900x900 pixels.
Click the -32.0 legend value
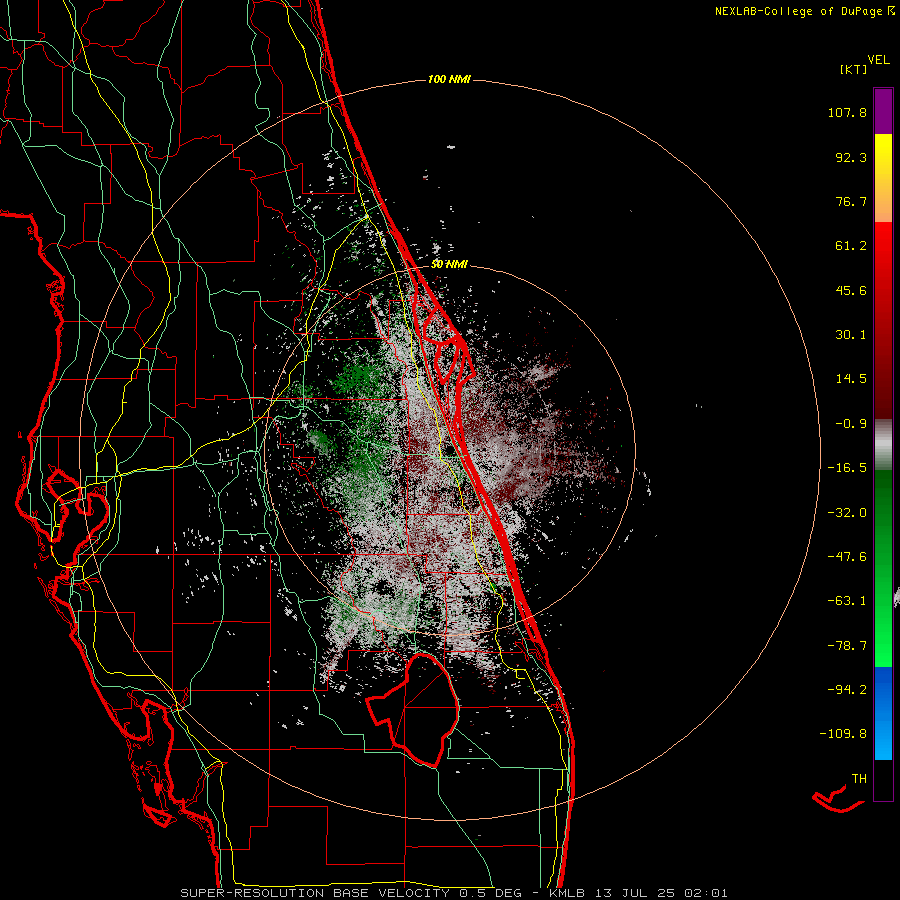[x=847, y=513]
